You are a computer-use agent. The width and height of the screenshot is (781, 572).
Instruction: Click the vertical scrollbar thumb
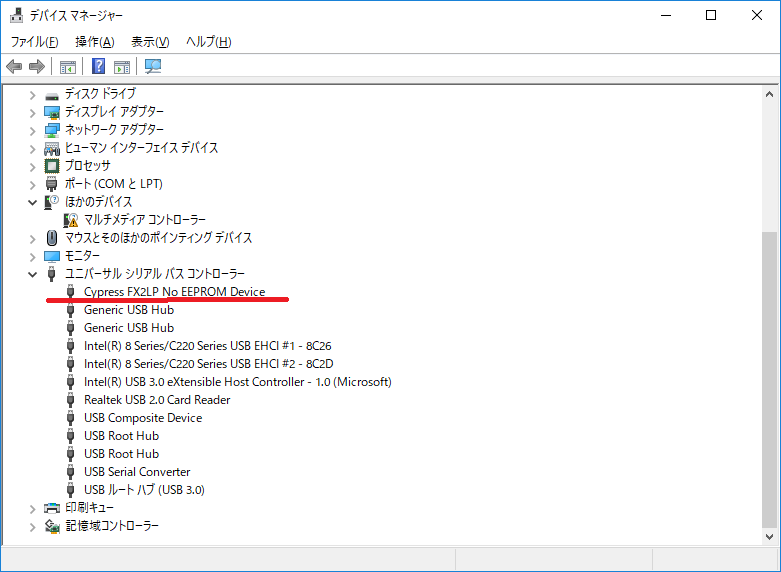tap(769, 381)
